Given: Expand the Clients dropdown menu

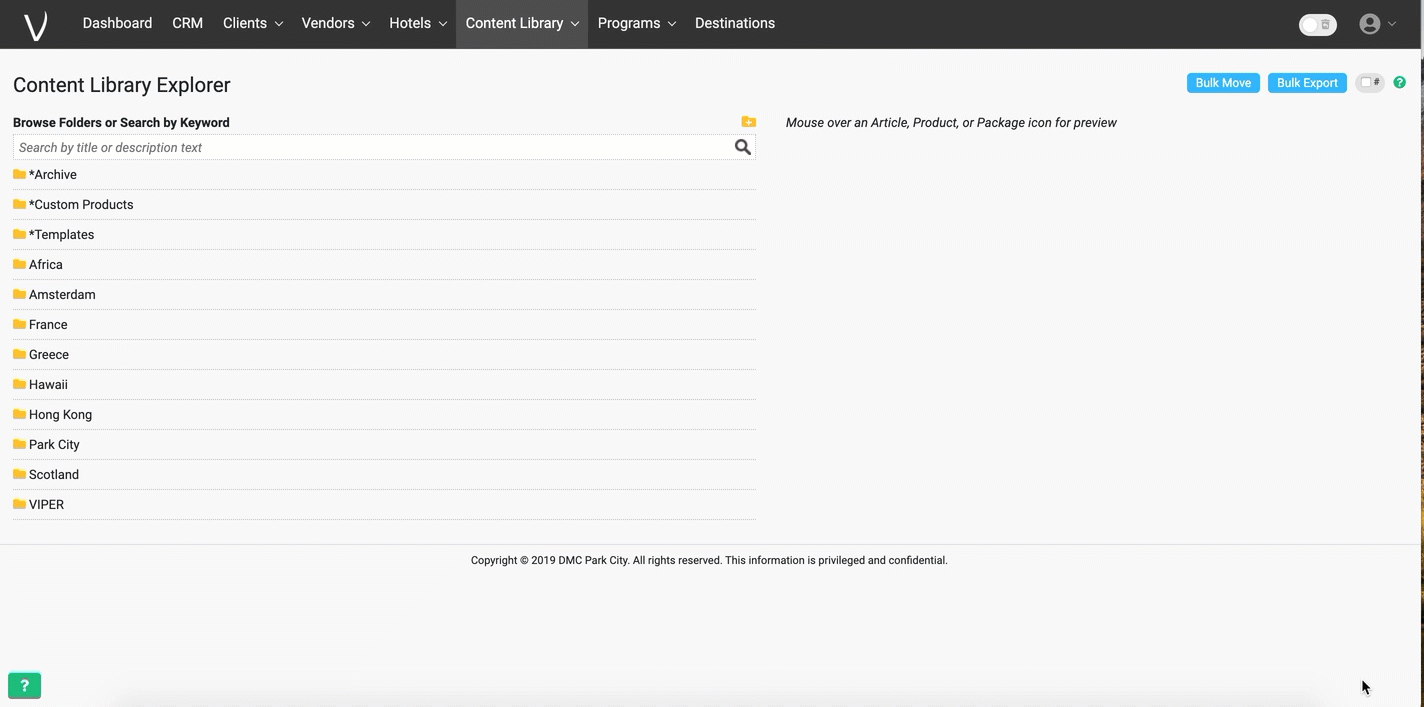Looking at the screenshot, I should (253, 23).
